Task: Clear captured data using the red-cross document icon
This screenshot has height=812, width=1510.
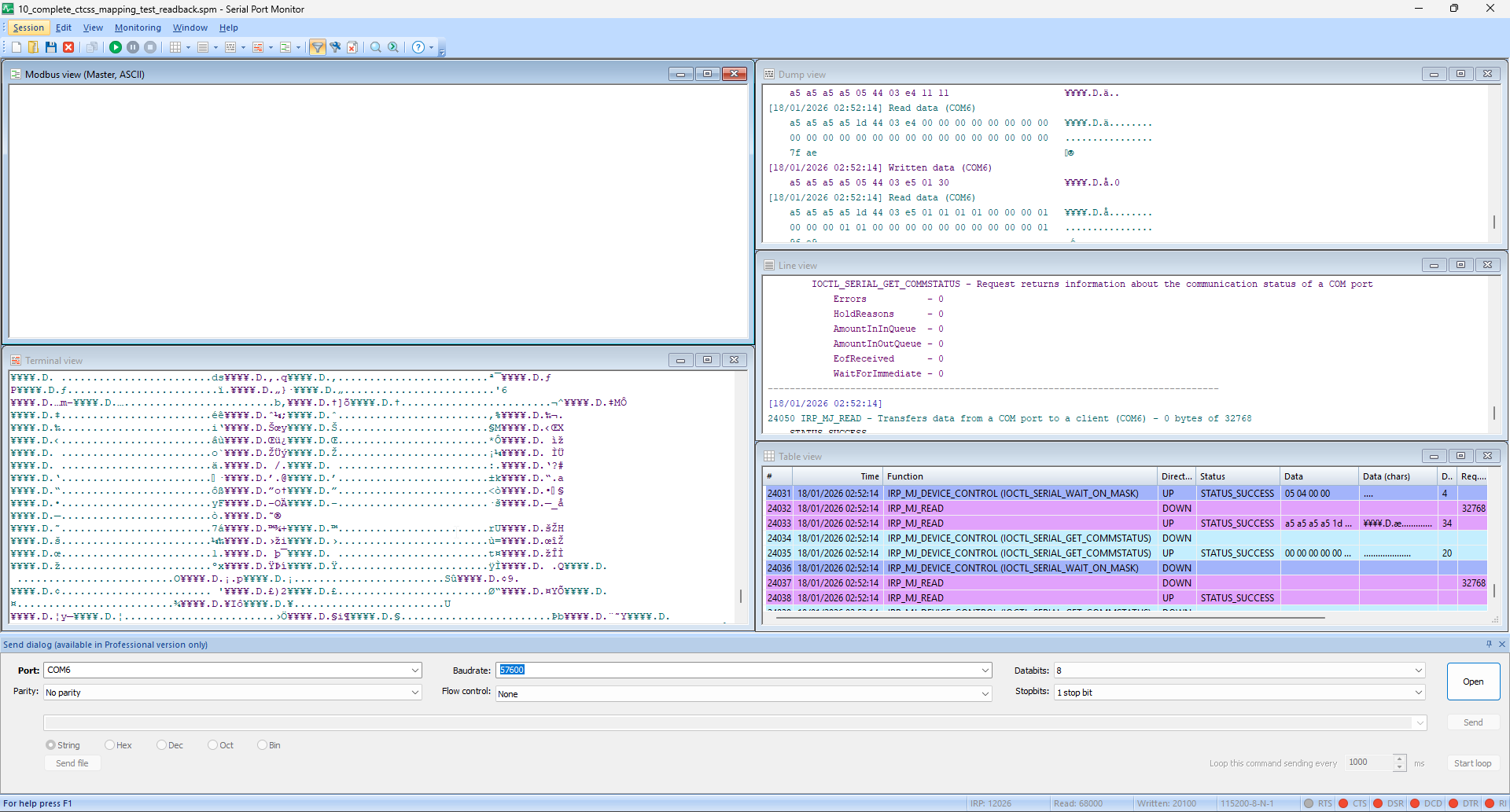Action: pyautogui.click(x=353, y=47)
